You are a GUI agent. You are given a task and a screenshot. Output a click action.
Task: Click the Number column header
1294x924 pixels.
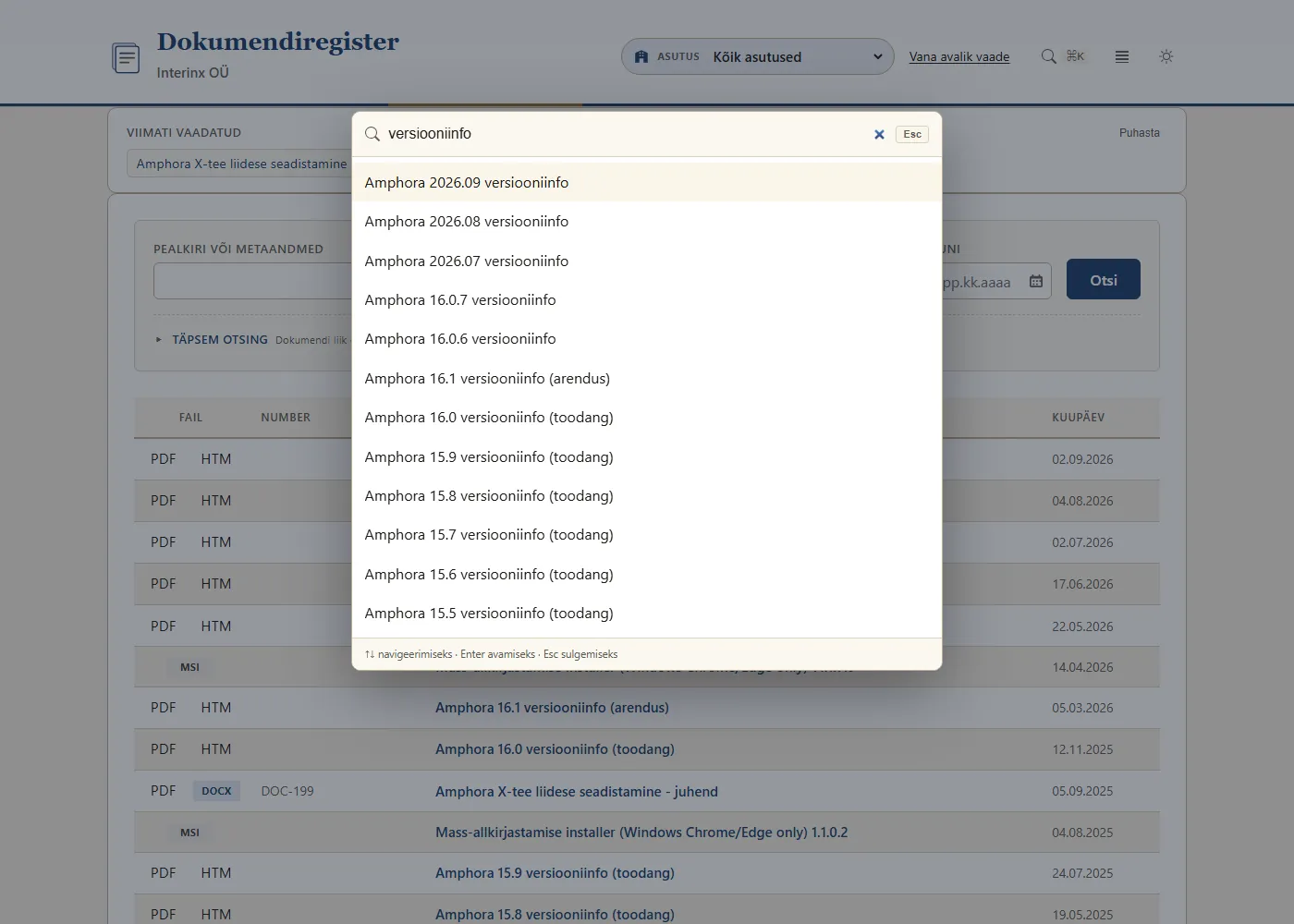(x=286, y=418)
